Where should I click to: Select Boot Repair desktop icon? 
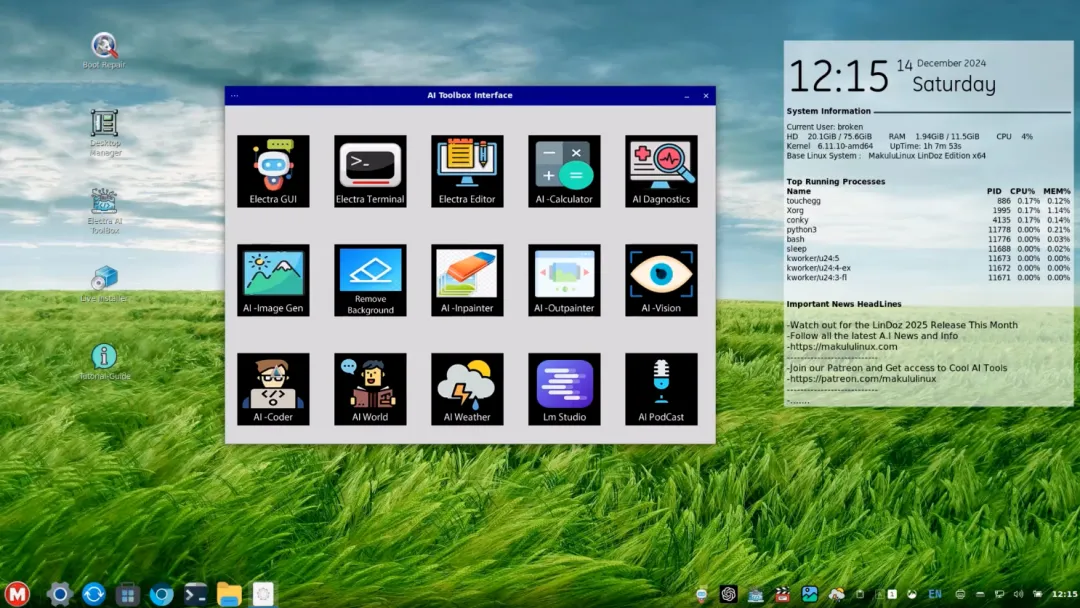click(x=104, y=50)
